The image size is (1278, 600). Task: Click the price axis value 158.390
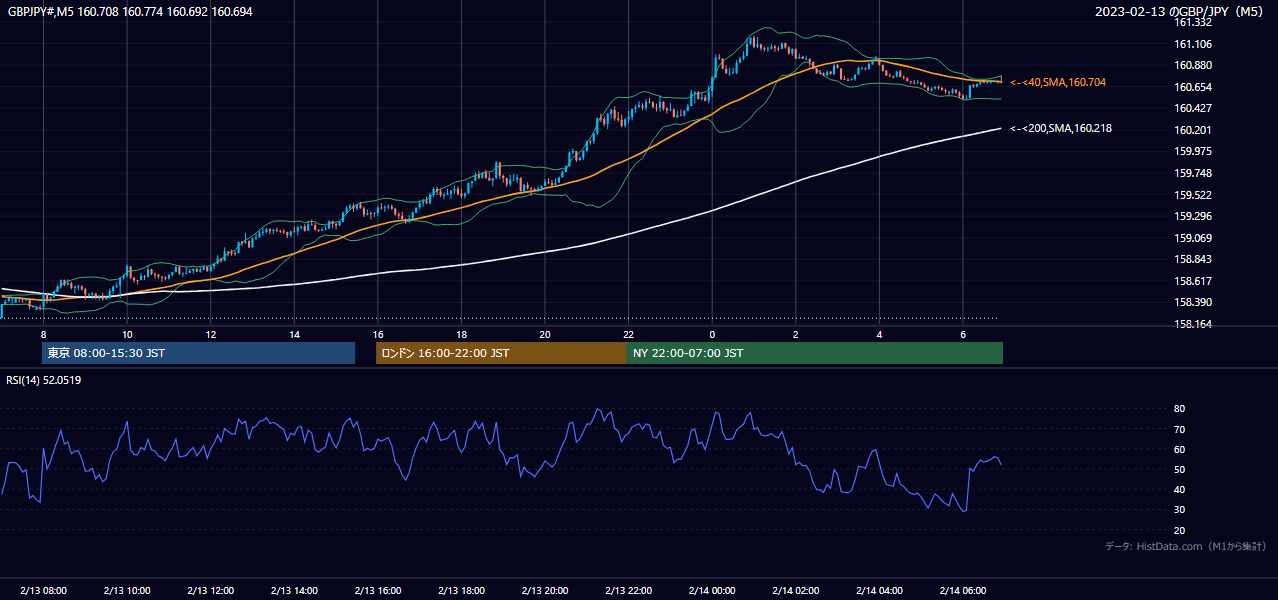(x=1192, y=302)
